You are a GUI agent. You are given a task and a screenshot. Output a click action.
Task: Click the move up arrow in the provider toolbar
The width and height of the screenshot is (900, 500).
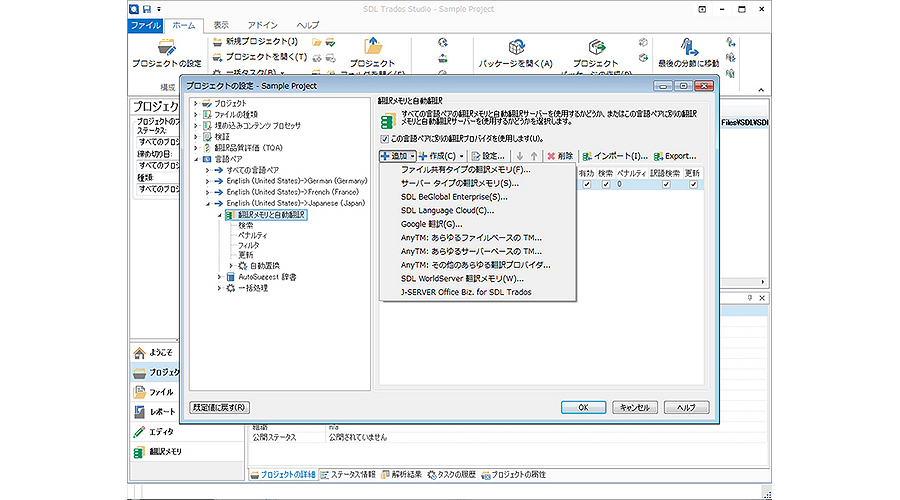point(534,156)
